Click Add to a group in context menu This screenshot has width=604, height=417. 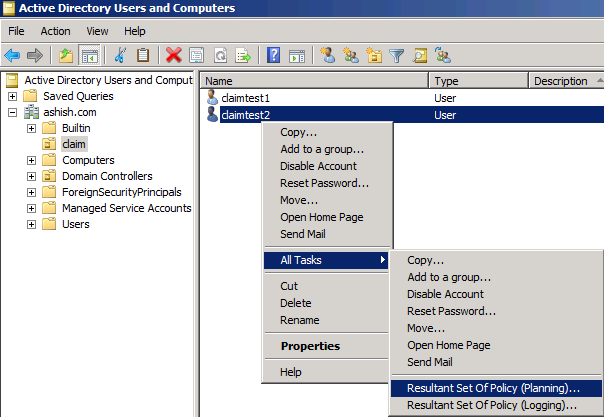(326, 149)
